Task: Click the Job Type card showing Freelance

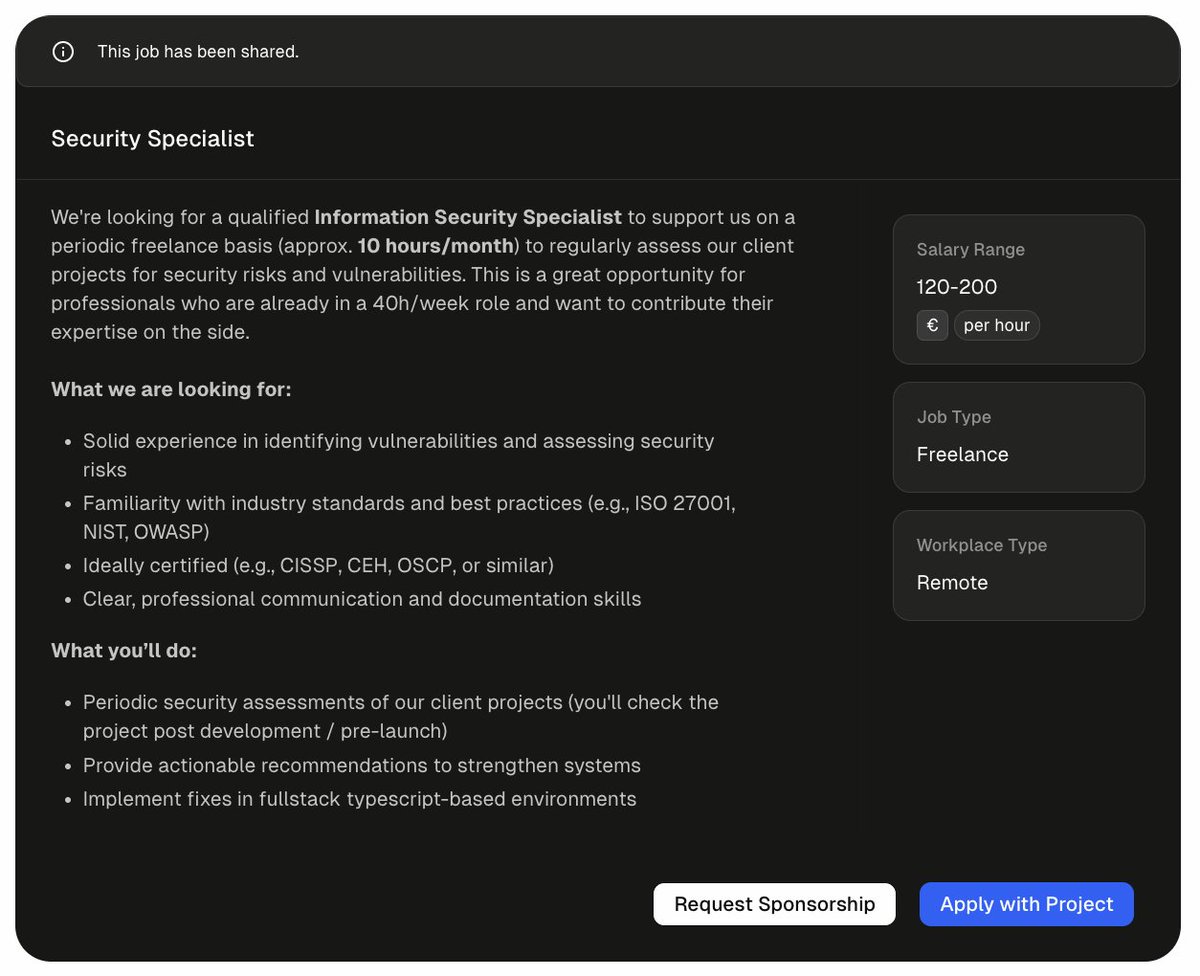Action: pos(1018,437)
